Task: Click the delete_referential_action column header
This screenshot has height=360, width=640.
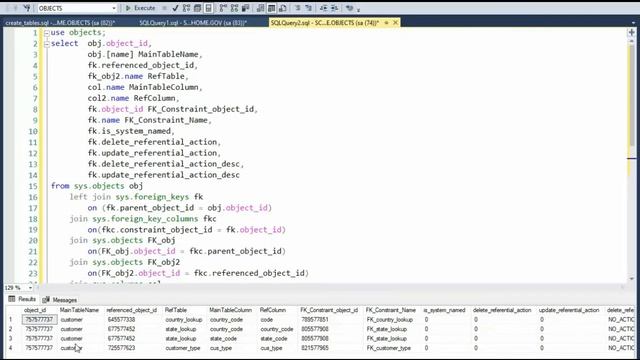Action: point(502,310)
